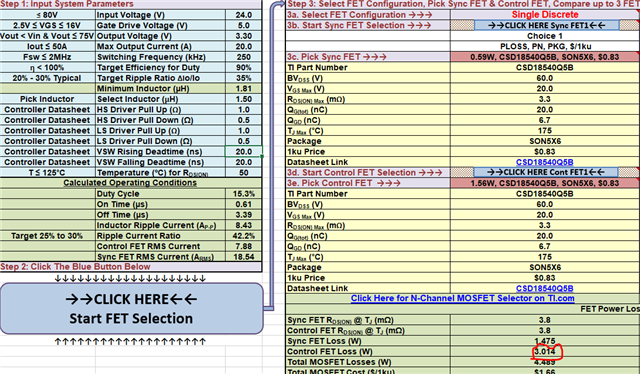Click the 2.5V ≤ VGS ≤ 16V constraint cell

(47, 26)
